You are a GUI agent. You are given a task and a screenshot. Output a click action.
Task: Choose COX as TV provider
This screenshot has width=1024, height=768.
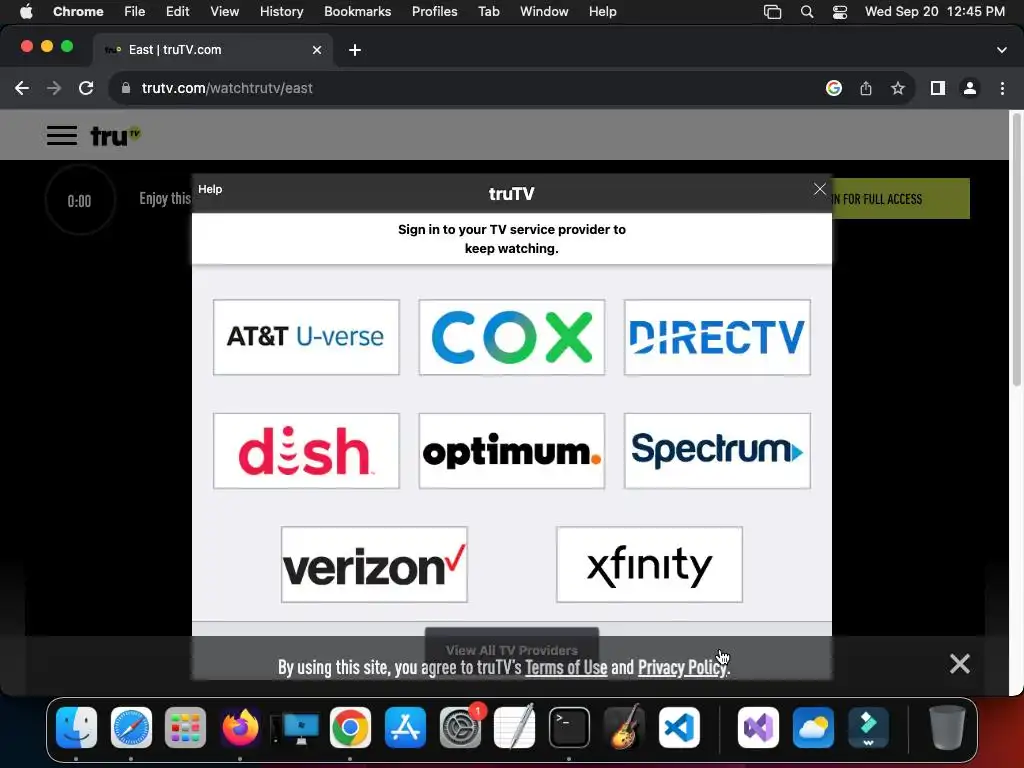tap(512, 337)
